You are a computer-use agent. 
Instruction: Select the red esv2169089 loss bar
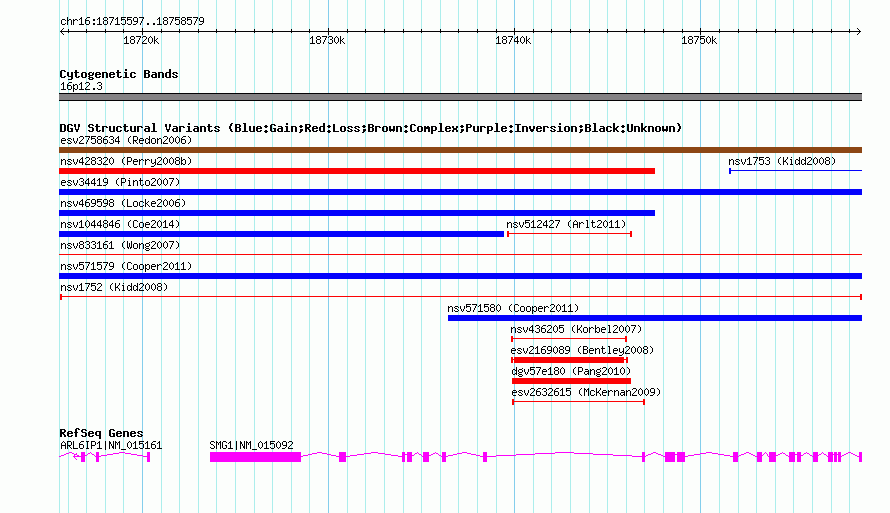point(569,360)
